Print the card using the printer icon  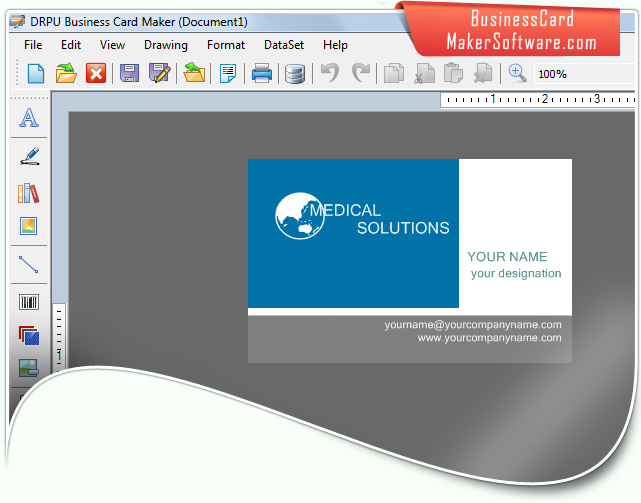pyautogui.click(x=262, y=74)
